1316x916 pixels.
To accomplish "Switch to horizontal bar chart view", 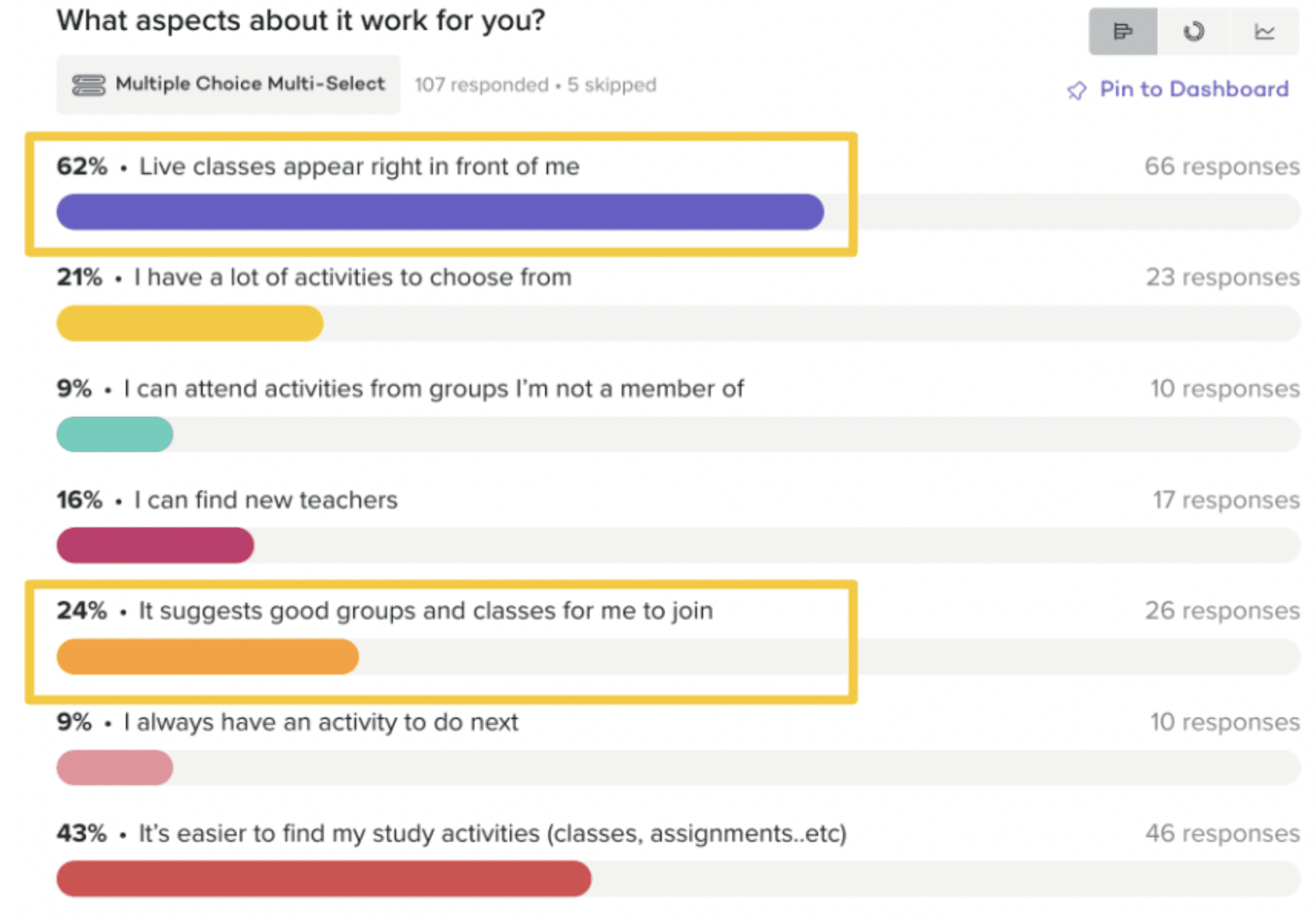I will [1123, 32].
